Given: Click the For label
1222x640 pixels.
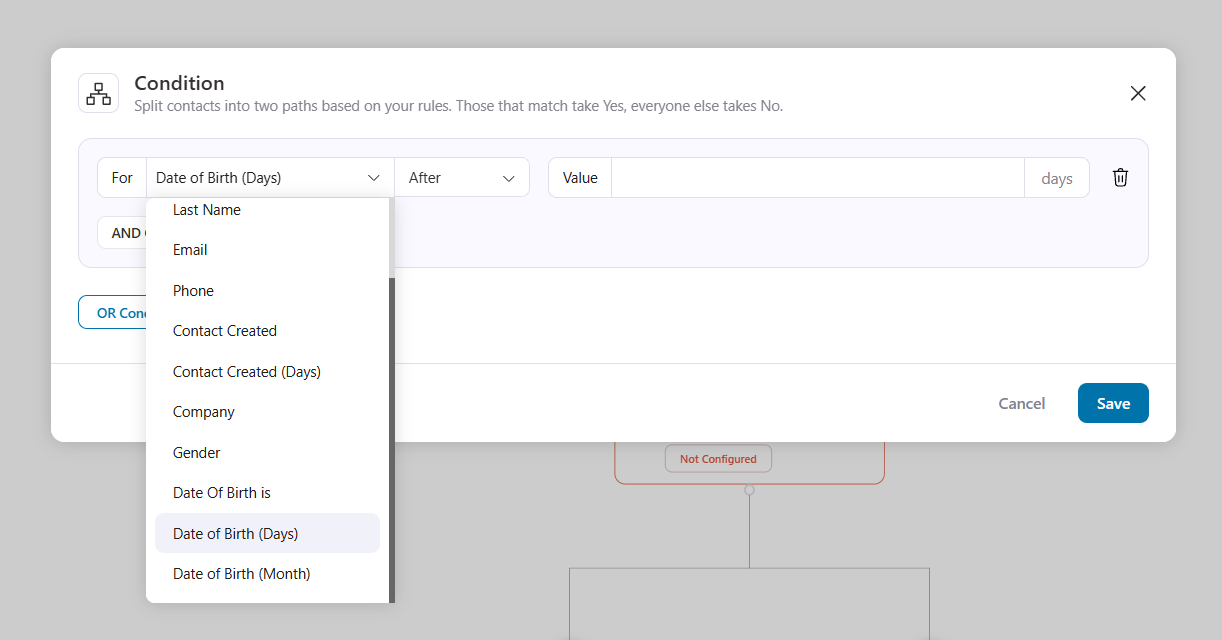Looking at the screenshot, I should pyautogui.click(x=122, y=178).
